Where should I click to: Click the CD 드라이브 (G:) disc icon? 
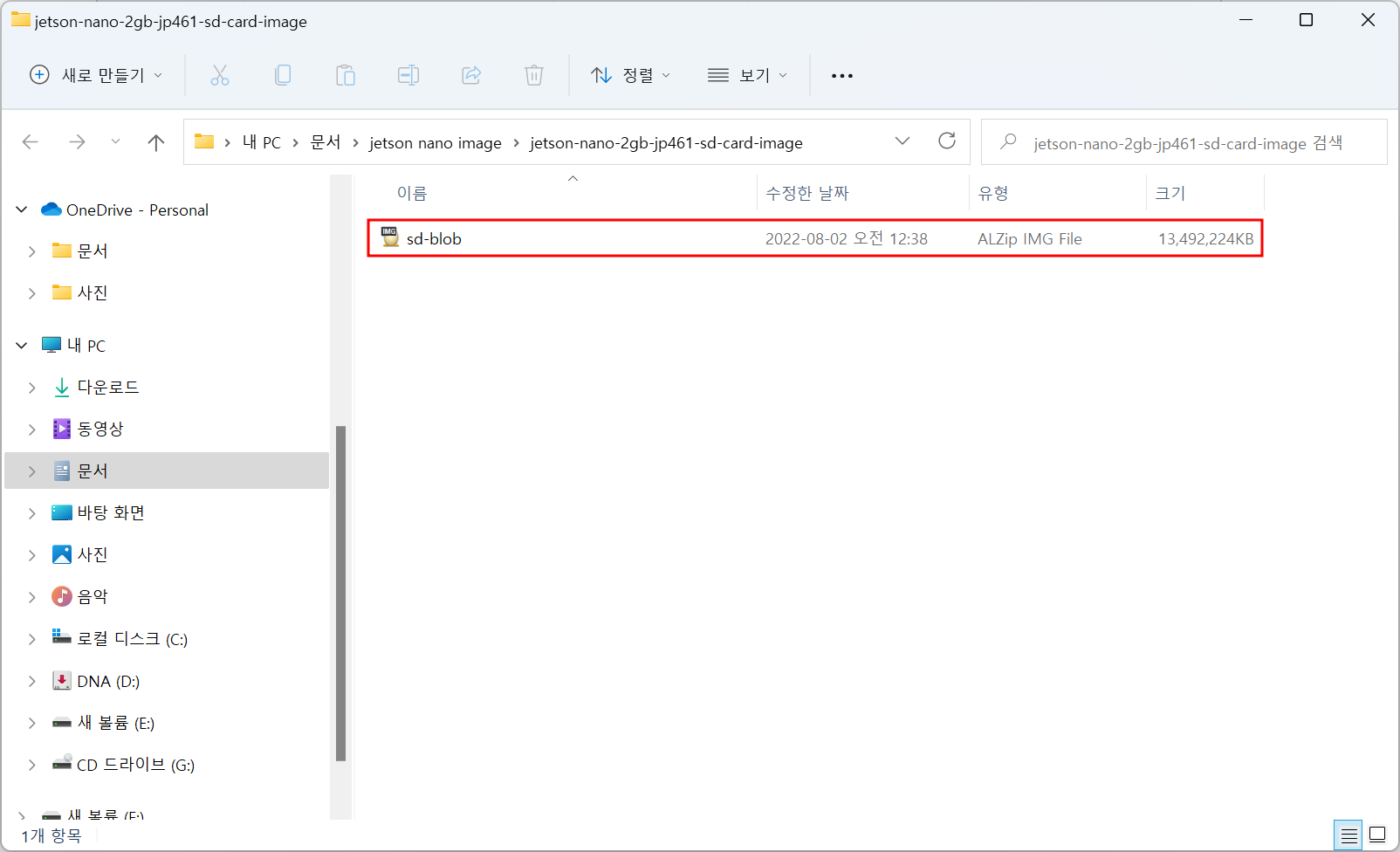[62, 763]
